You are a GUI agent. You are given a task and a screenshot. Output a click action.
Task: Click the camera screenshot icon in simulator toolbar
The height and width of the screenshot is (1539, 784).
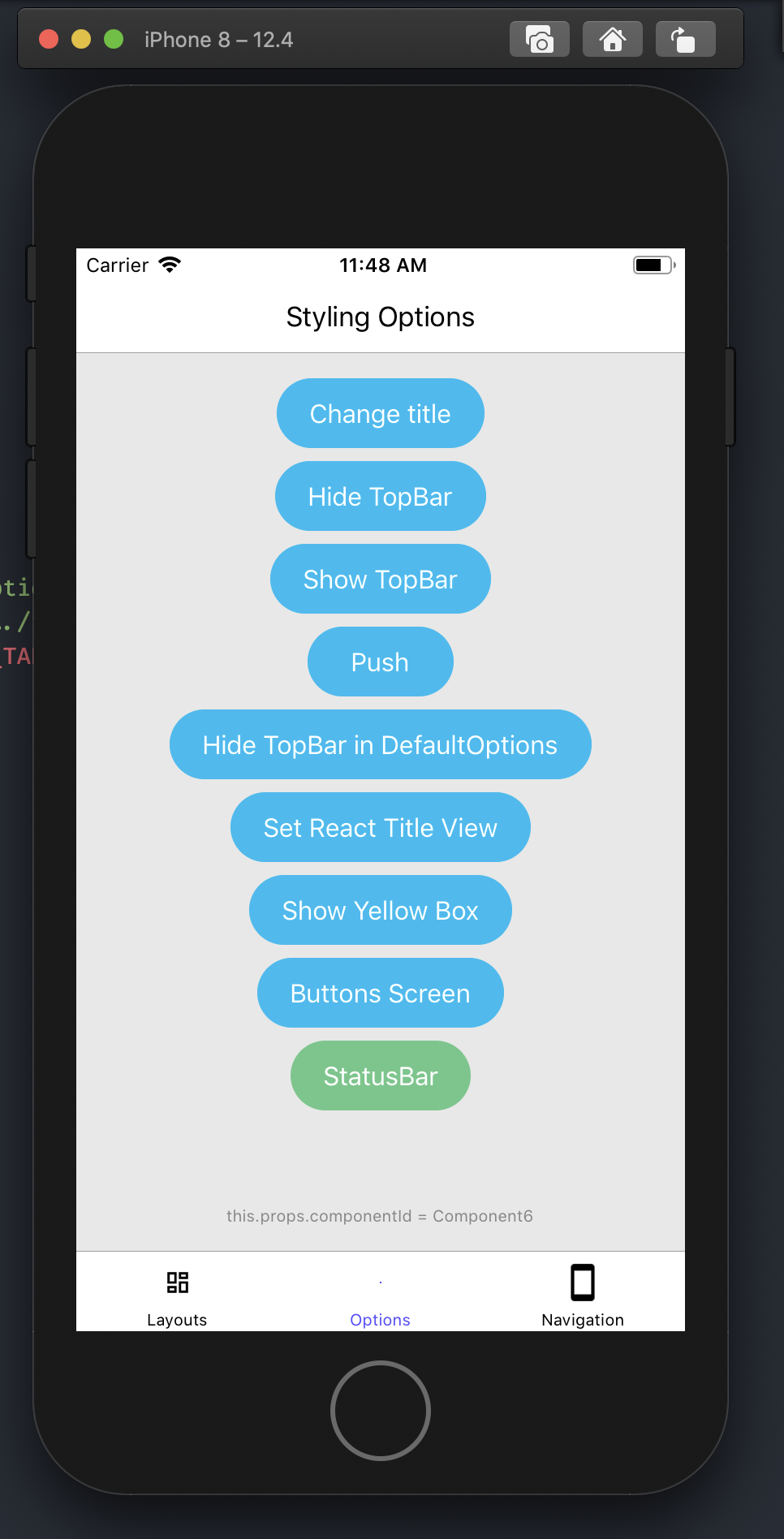[x=539, y=38]
